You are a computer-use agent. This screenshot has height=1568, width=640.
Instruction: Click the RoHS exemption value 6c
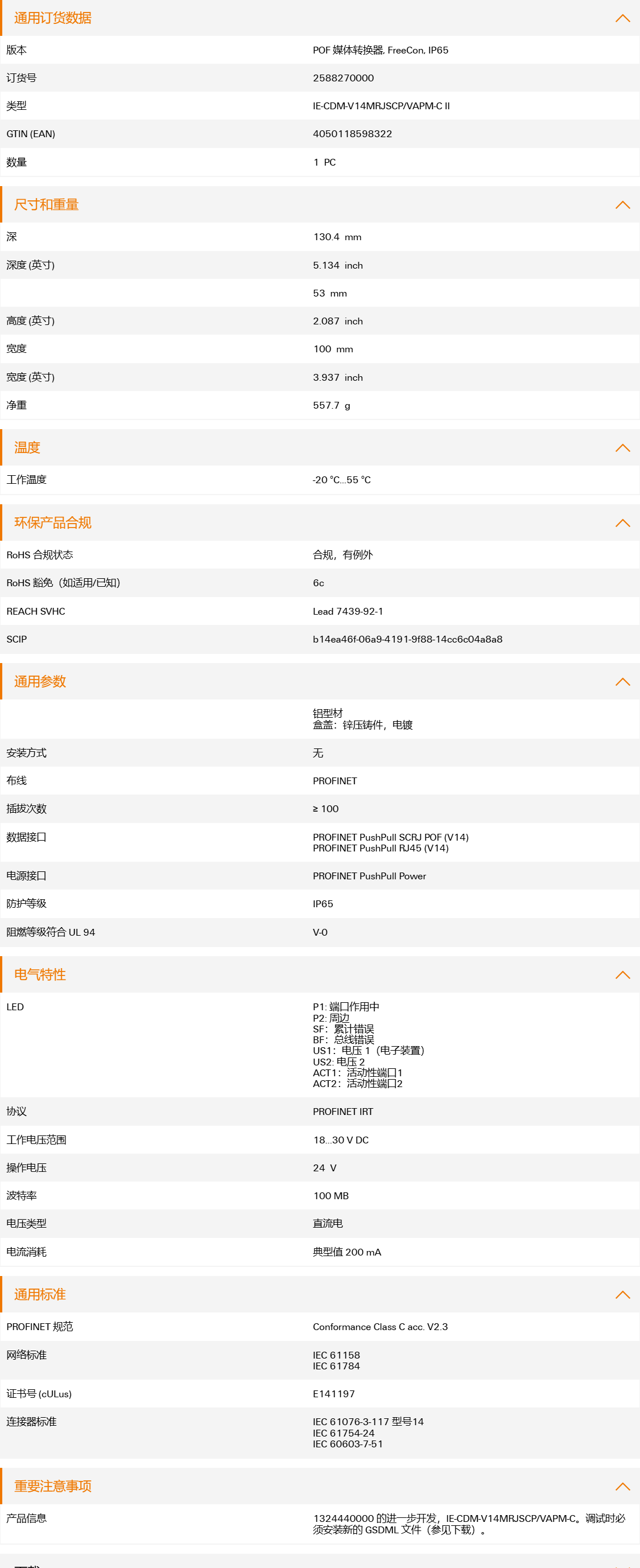(318, 583)
